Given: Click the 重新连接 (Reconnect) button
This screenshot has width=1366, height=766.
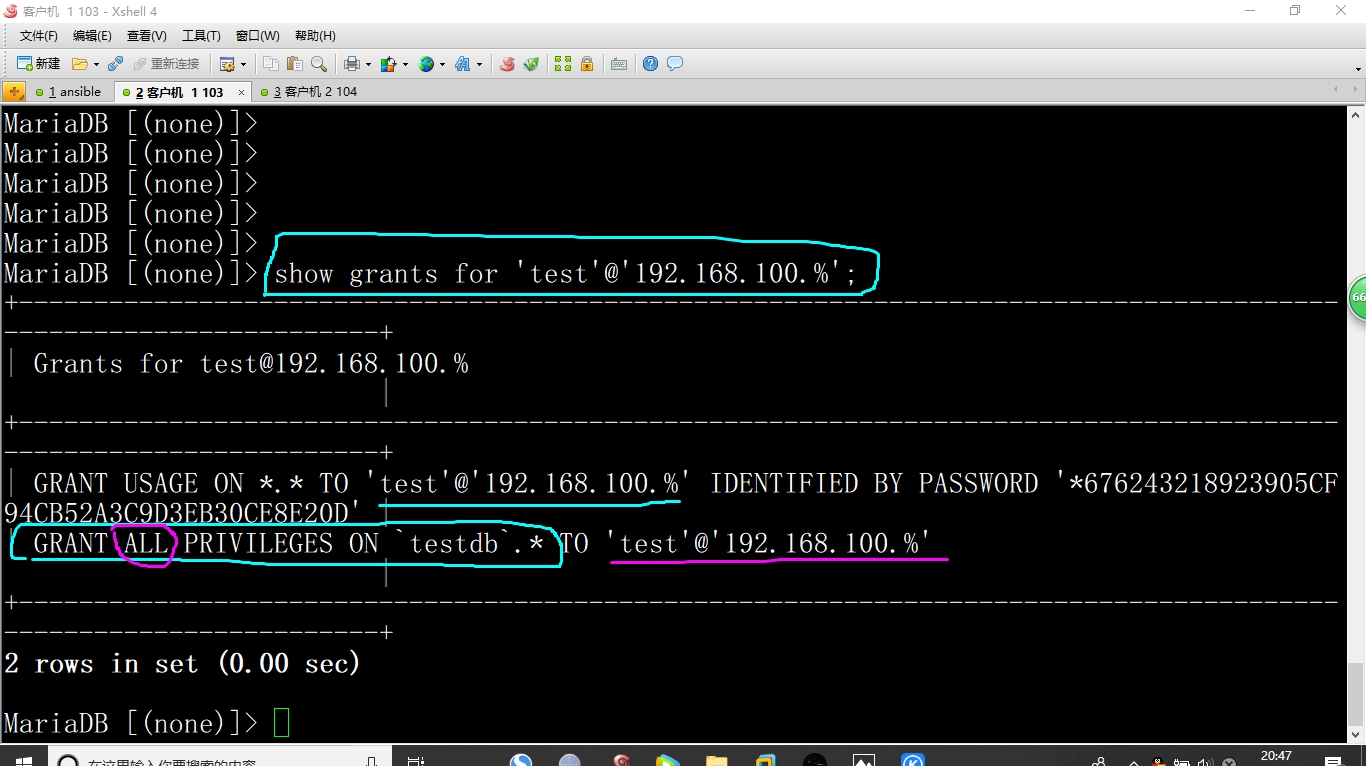Looking at the screenshot, I should (x=167, y=64).
